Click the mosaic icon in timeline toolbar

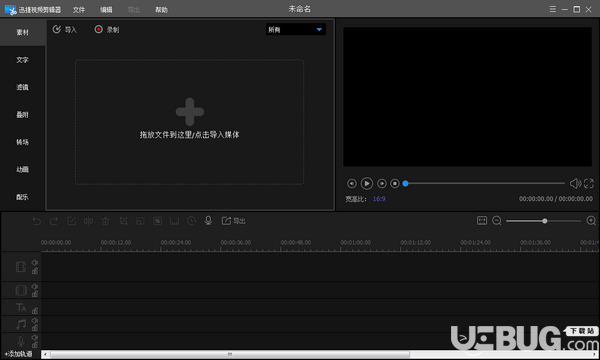157,221
